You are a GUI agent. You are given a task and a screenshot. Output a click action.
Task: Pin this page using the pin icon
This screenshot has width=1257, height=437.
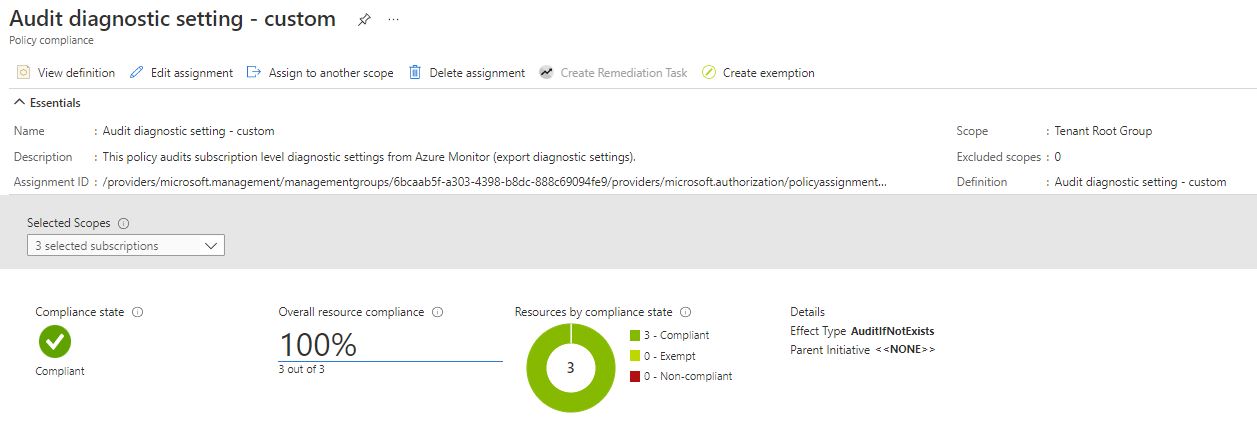pyautogui.click(x=364, y=21)
